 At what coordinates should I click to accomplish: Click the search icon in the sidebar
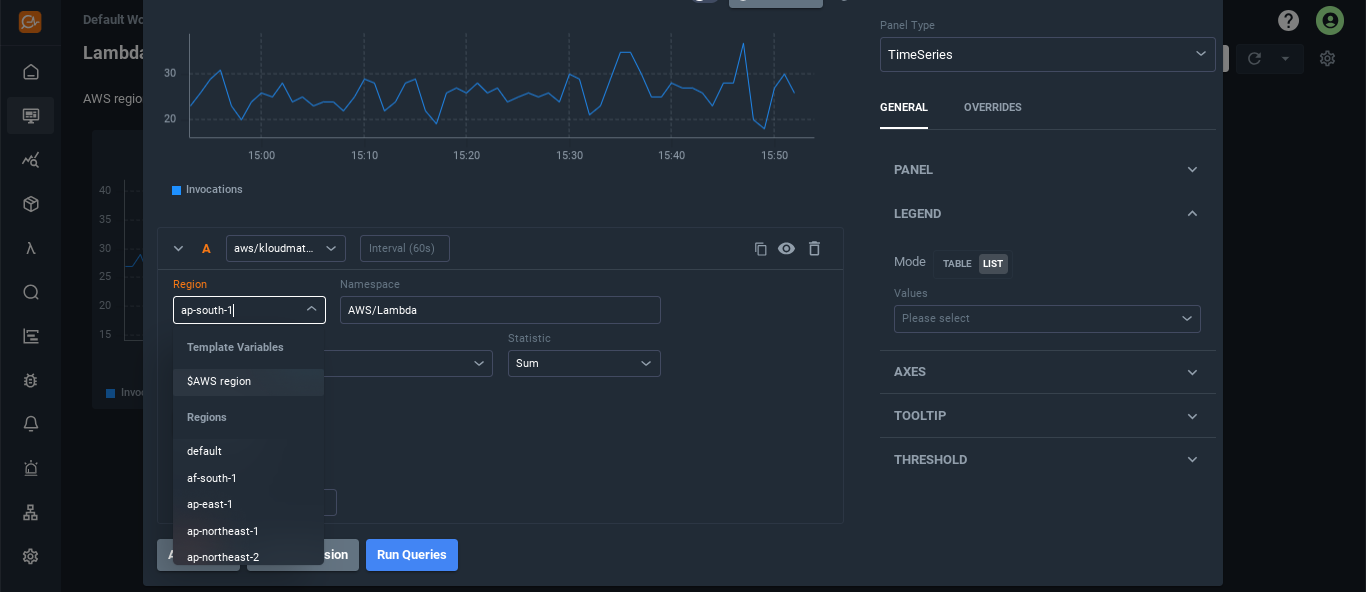[x=30, y=292]
